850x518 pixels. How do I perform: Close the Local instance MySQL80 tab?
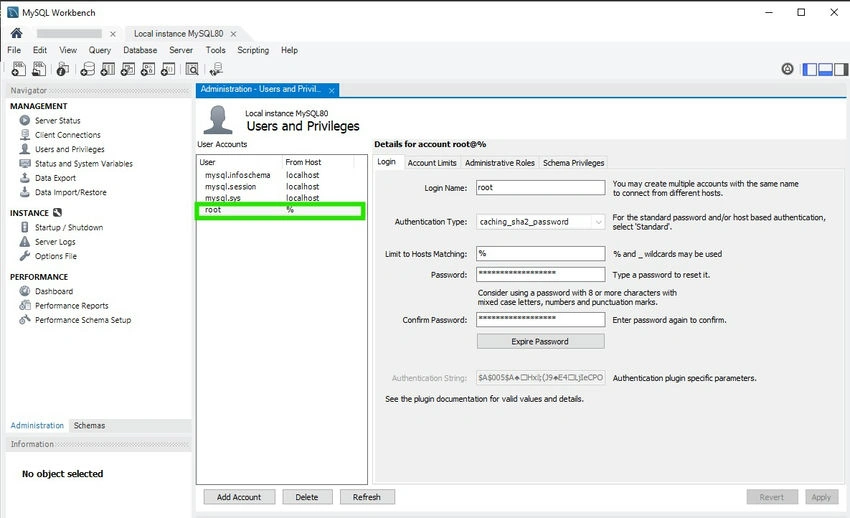234,34
